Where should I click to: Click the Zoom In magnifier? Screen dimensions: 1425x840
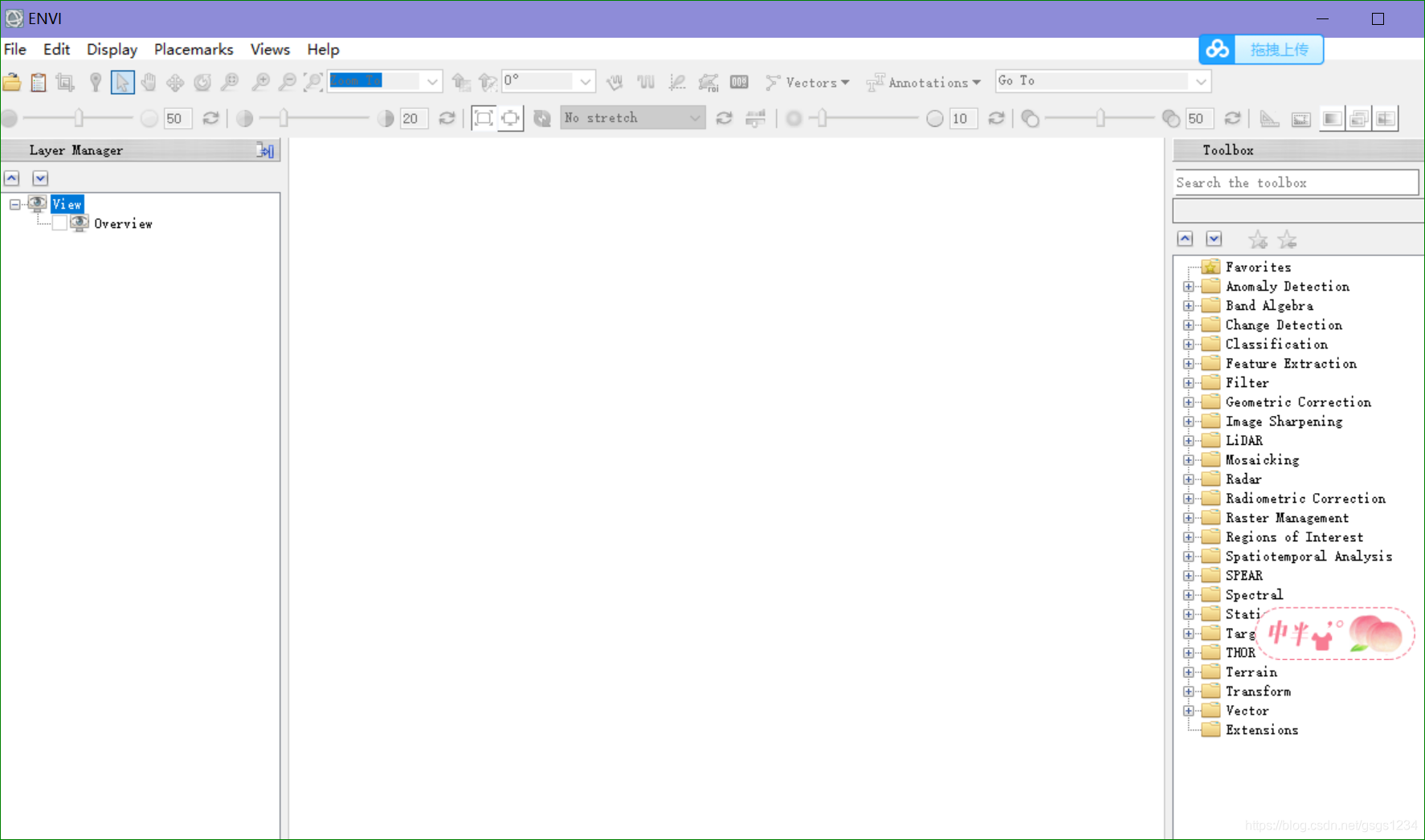(x=260, y=82)
